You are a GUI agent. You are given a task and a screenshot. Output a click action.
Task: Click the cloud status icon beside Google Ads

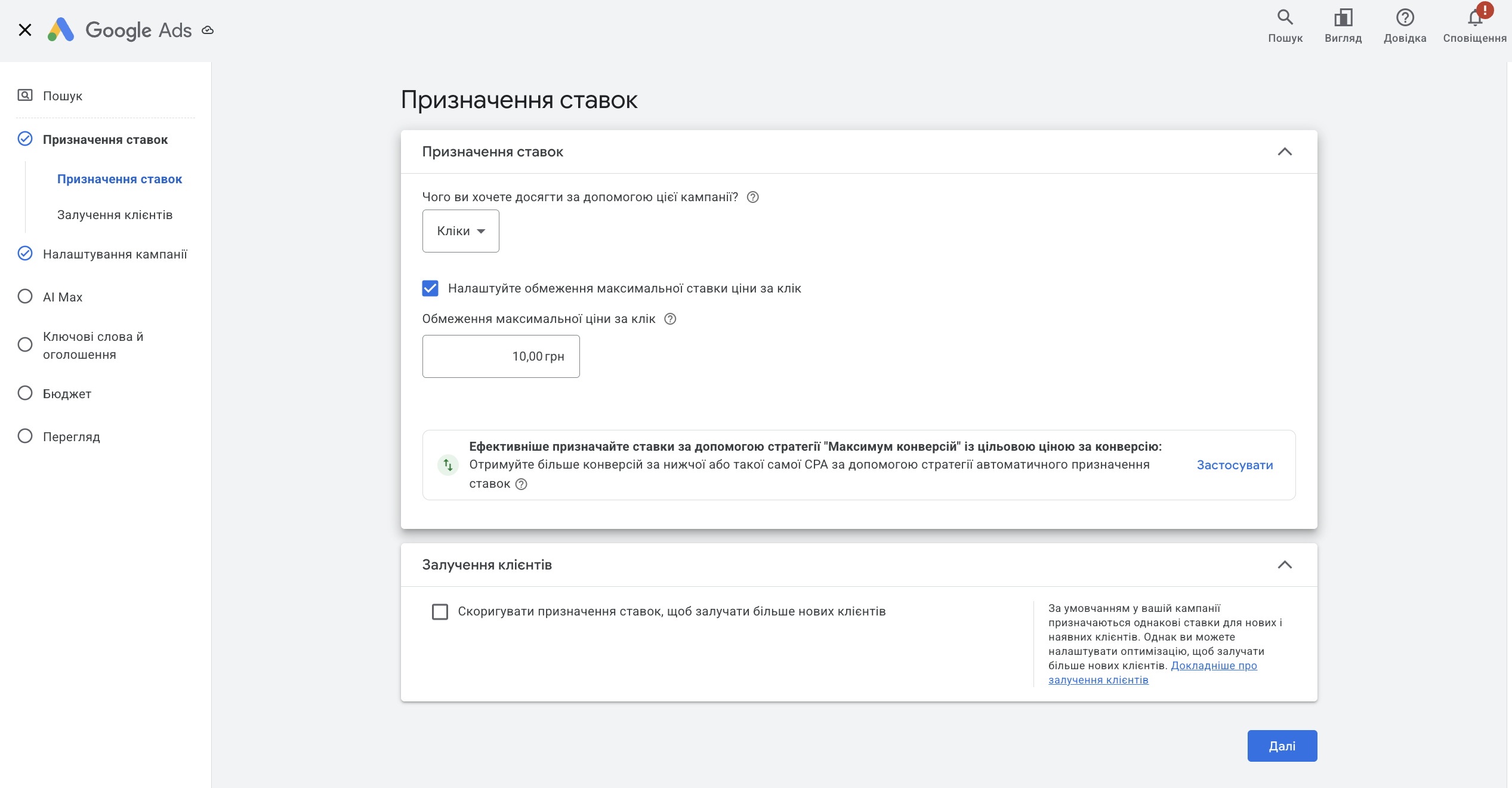pyautogui.click(x=208, y=30)
